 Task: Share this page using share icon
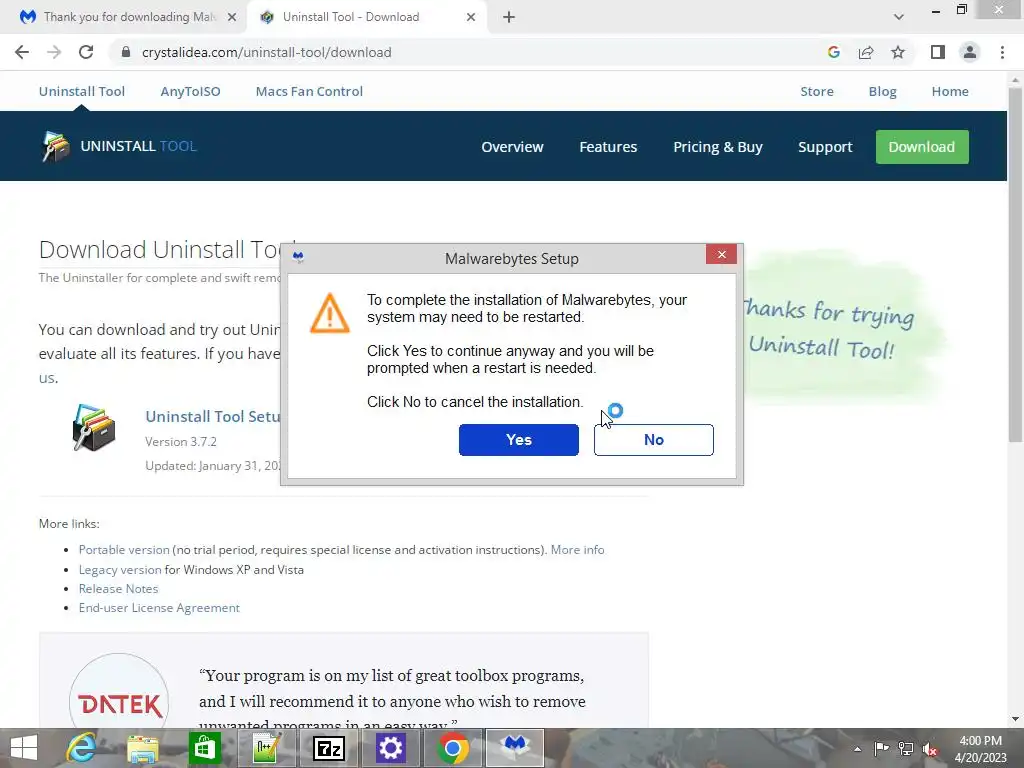[x=866, y=52]
